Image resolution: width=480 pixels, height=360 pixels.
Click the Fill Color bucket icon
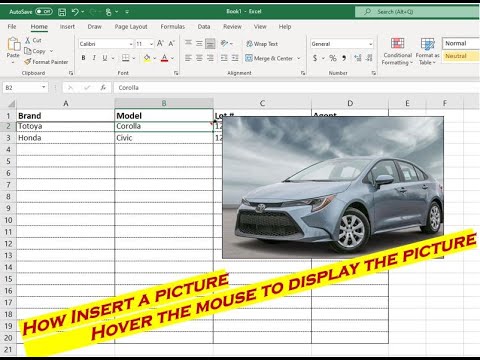[x=147, y=58]
